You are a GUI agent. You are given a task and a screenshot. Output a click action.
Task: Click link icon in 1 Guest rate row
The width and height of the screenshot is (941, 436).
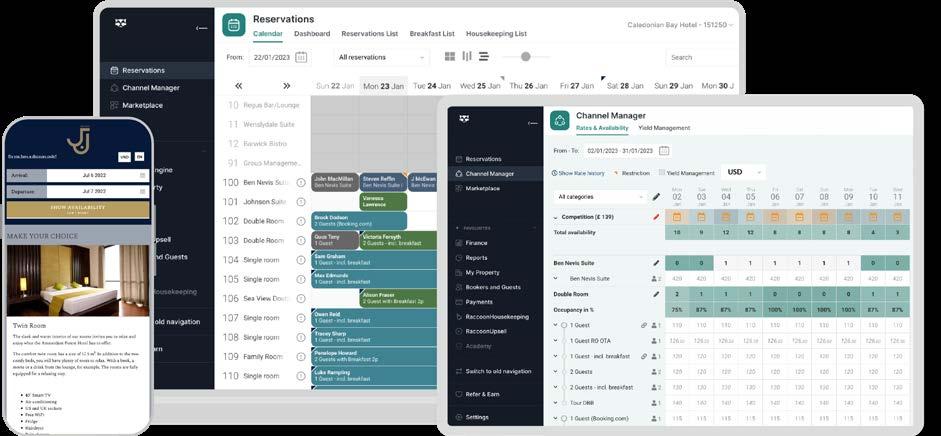[644, 325]
